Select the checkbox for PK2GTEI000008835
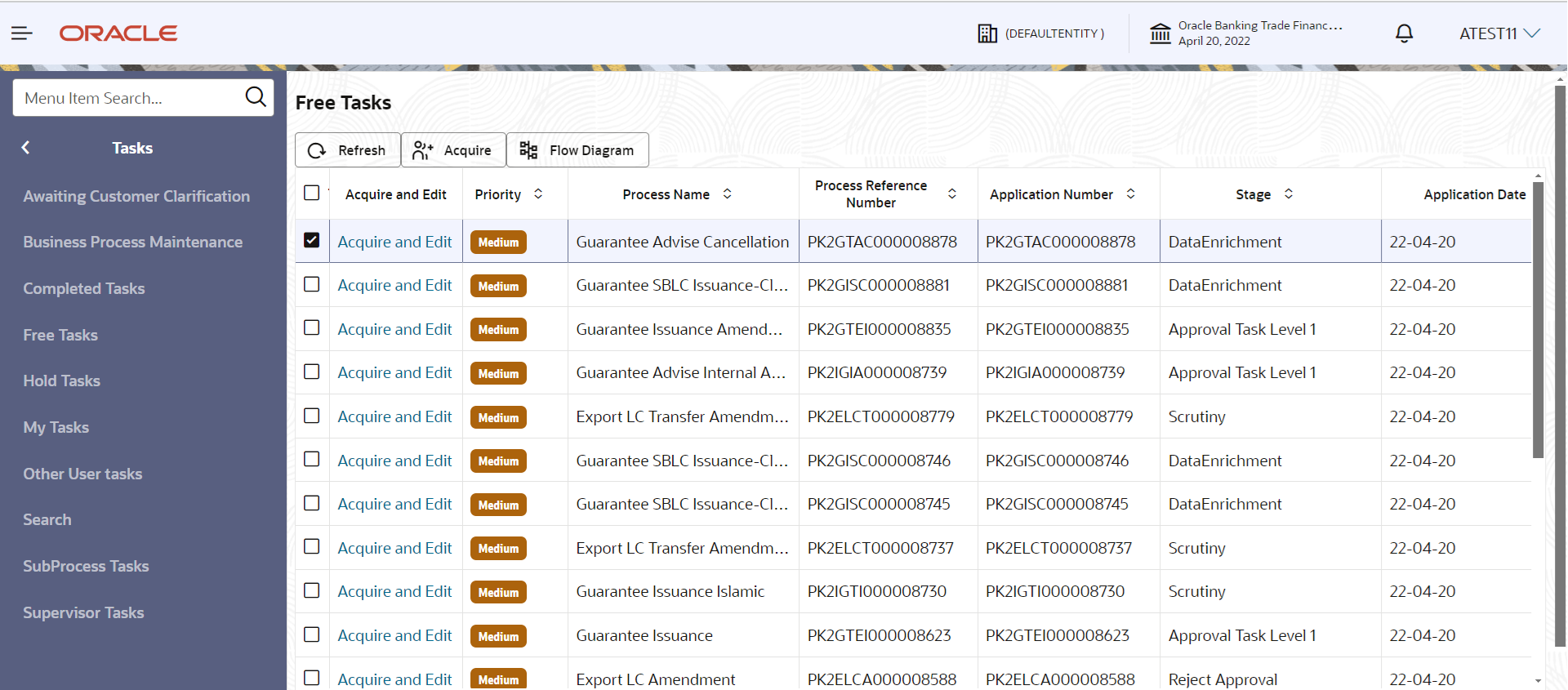The width and height of the screenshot is (1568, 690). [x=311, y=327]
